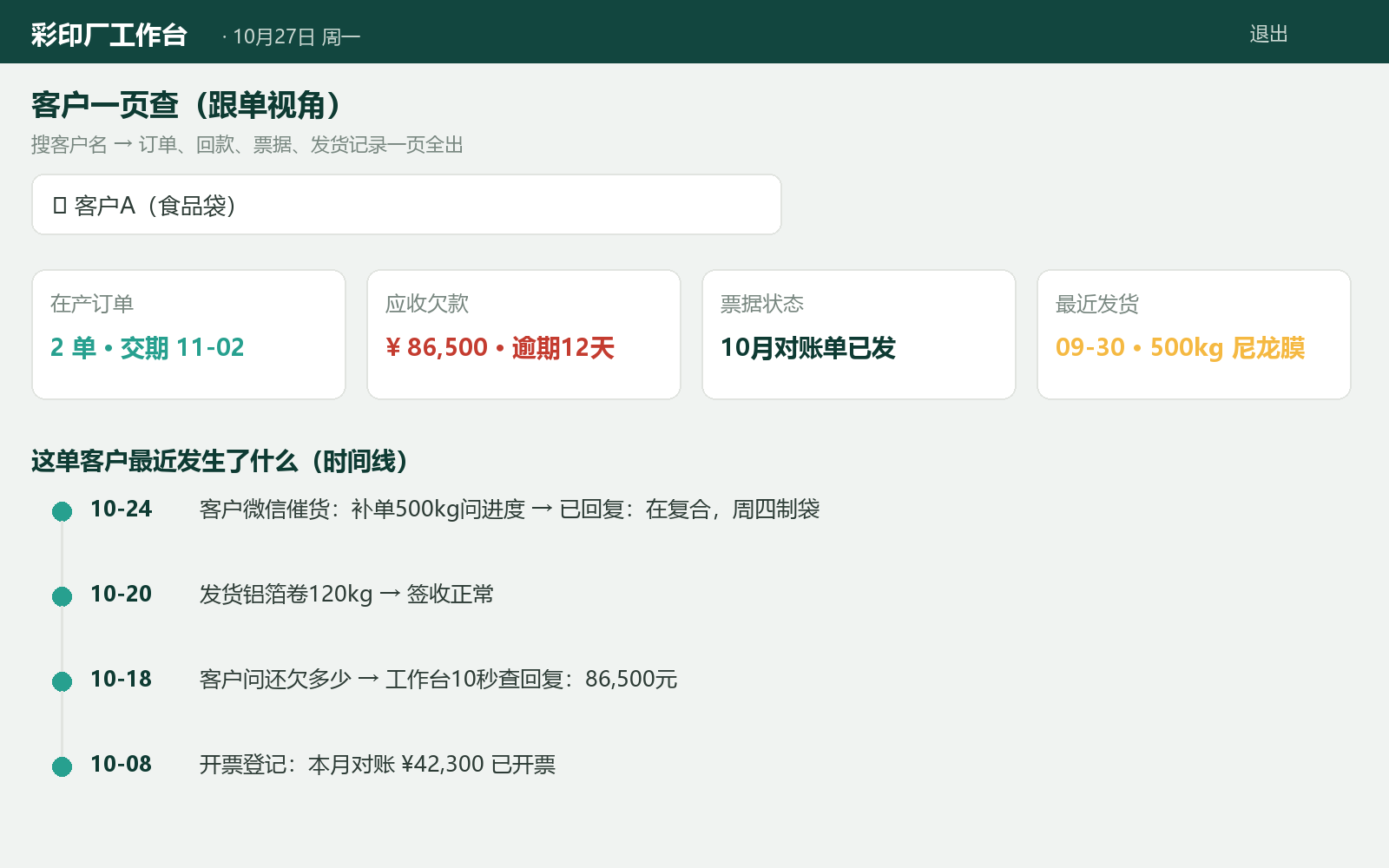Click the entry 开票登记：本月对账 ¥42,300 已开票

click(x=378, y=764)
